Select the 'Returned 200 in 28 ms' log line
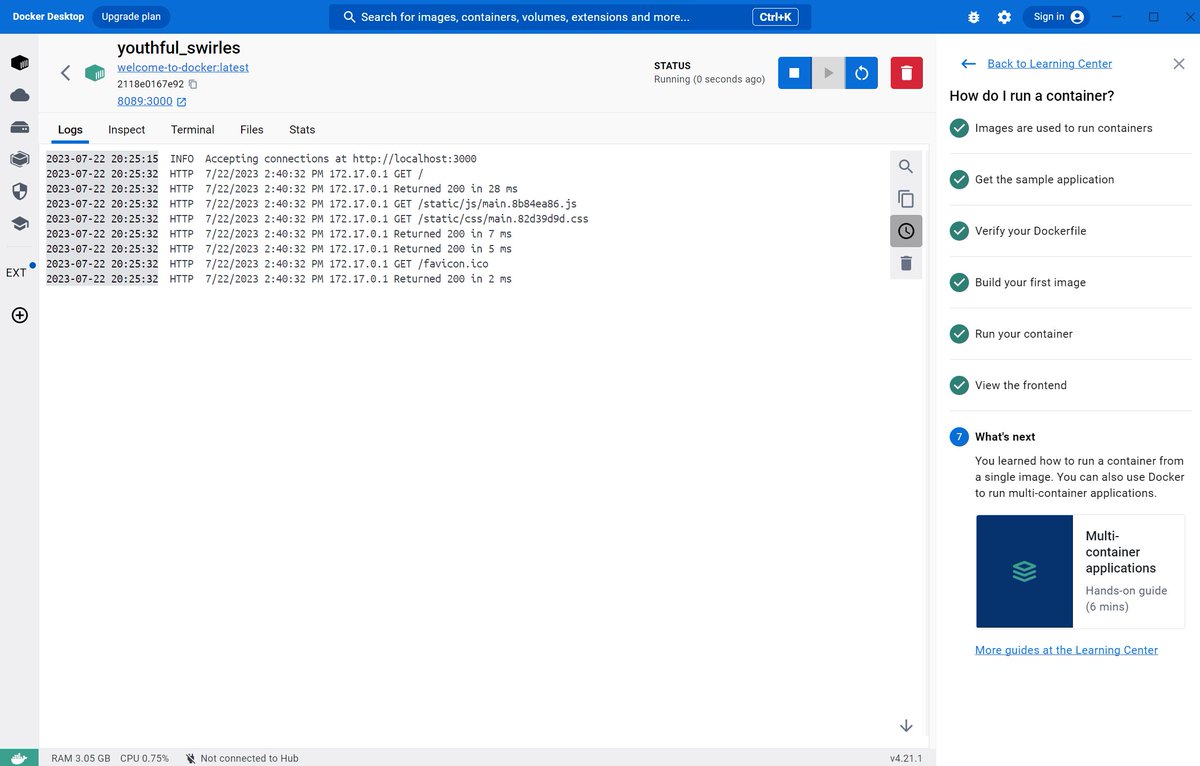The height and width of the screenshot is (766, 1200). 282,189
